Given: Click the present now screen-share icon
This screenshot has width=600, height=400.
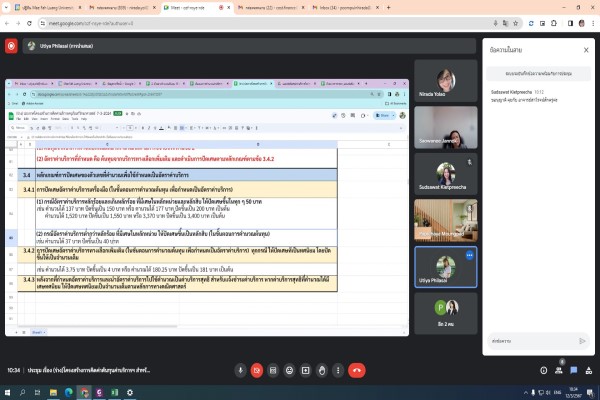Looking at the screenshot, I should point(305,370).
